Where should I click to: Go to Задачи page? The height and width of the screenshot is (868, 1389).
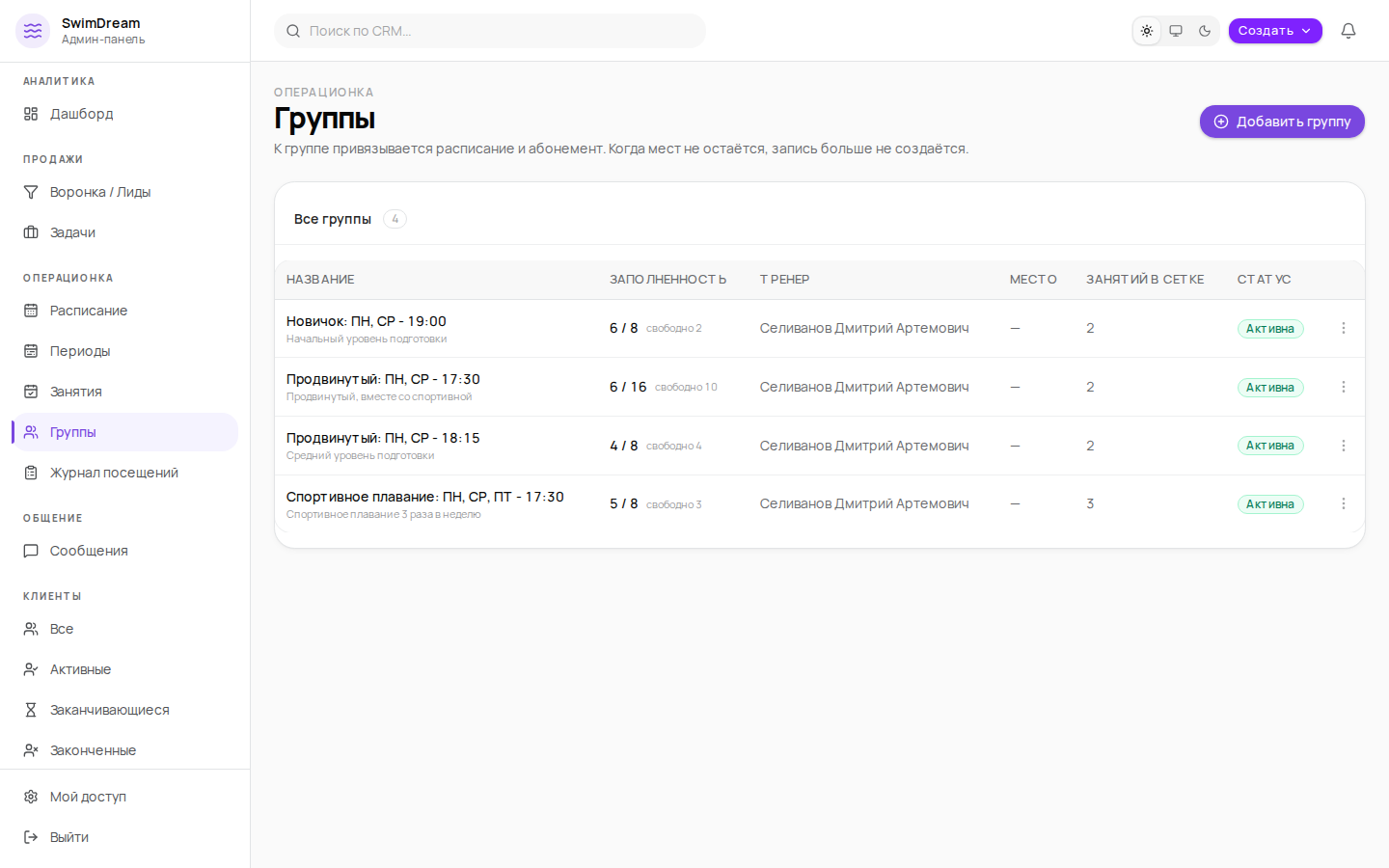(124, 232)
